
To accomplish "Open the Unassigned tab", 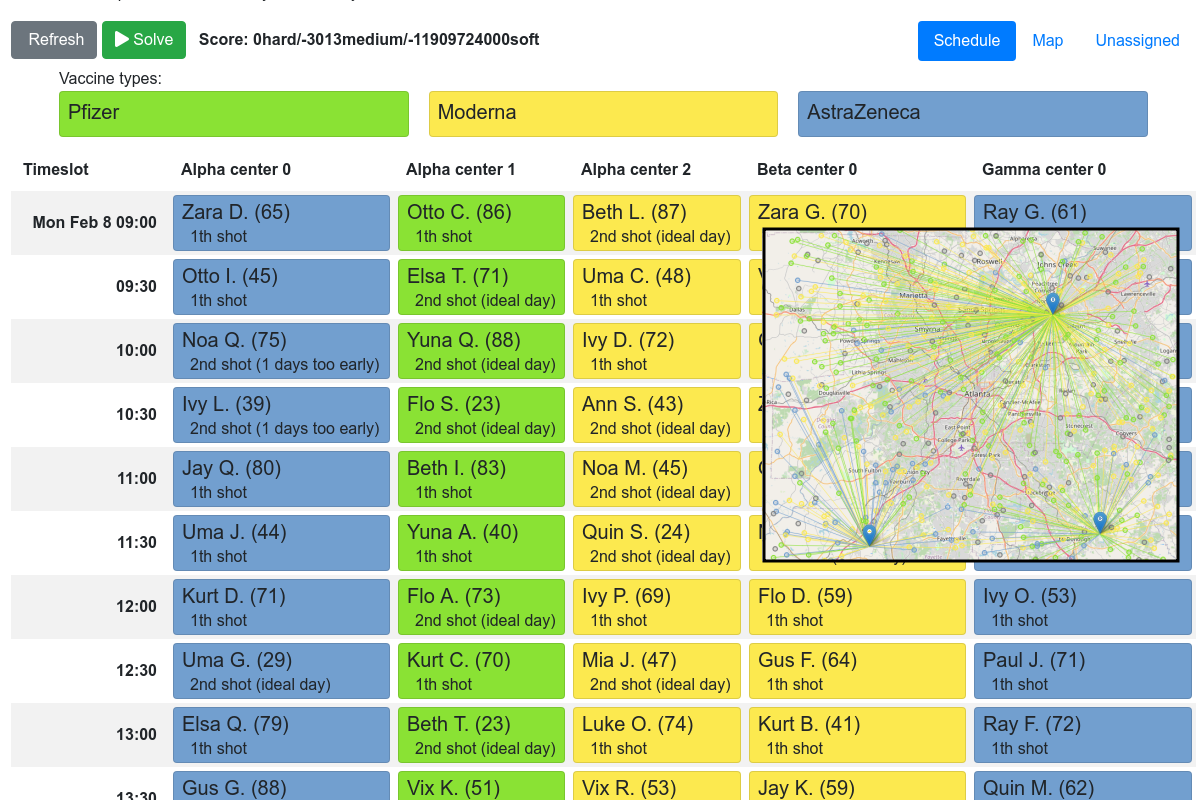I will (x=1137, y=41).
